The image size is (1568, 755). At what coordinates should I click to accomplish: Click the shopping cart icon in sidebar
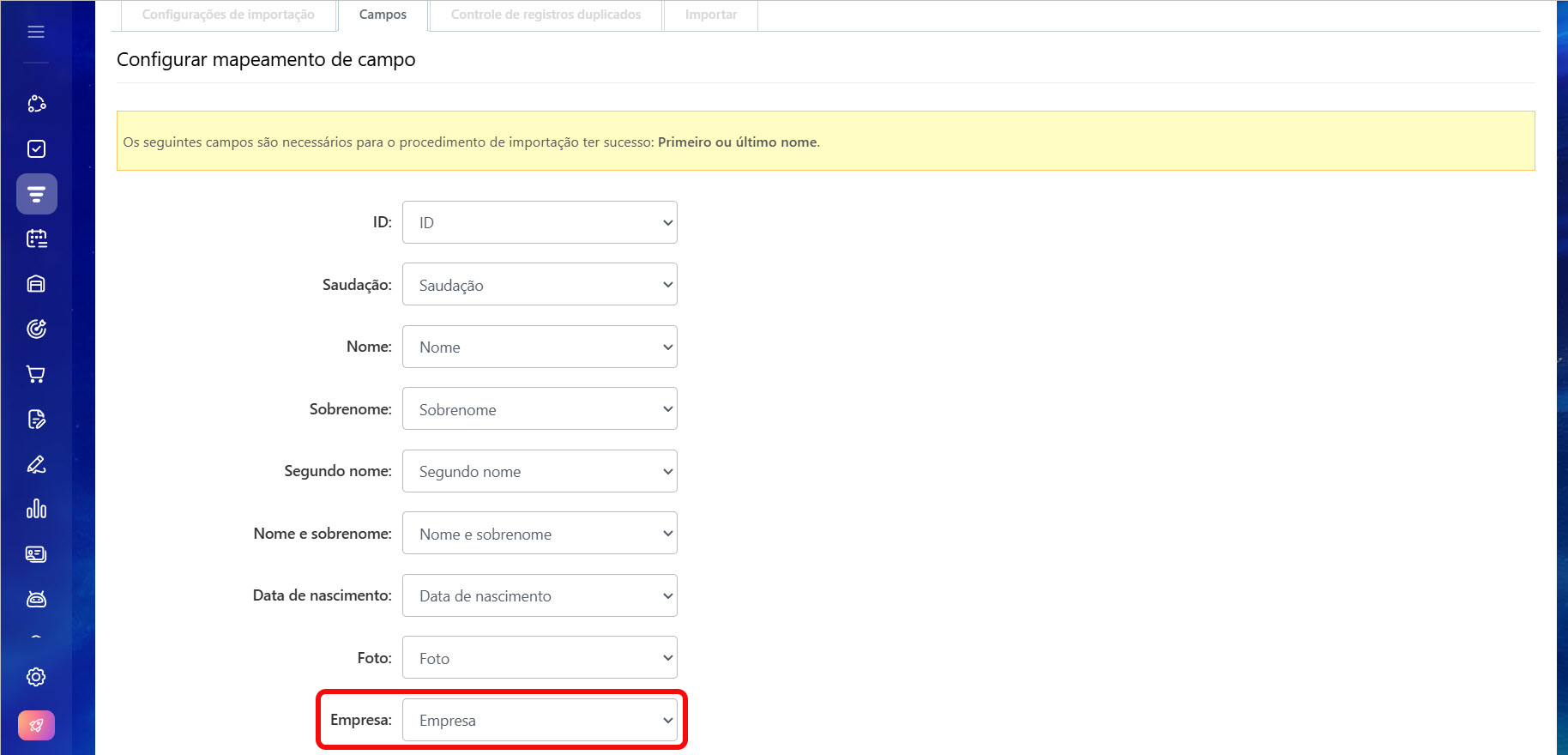(36, 374)
